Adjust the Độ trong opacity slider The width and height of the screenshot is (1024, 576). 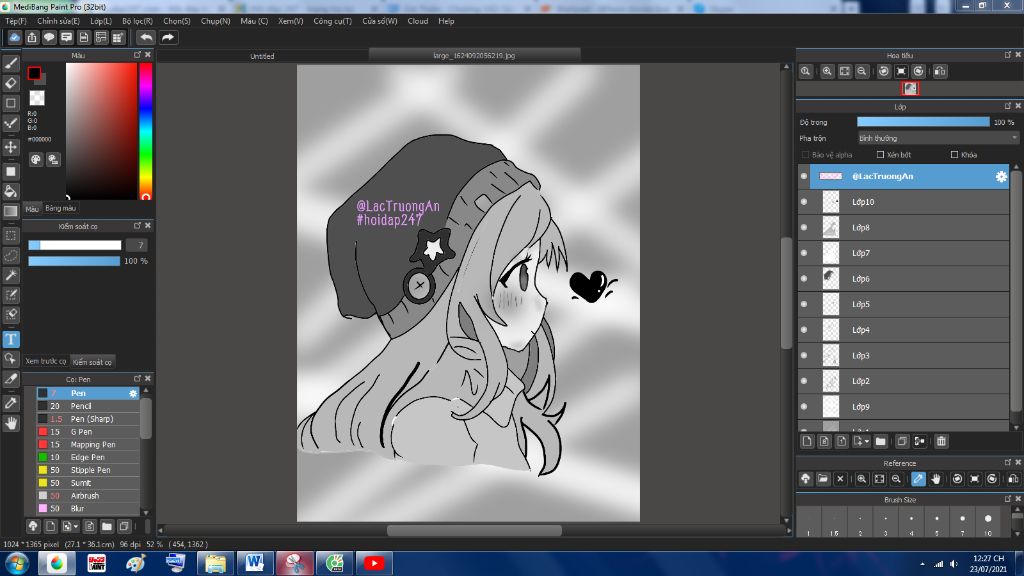[923, 122]
